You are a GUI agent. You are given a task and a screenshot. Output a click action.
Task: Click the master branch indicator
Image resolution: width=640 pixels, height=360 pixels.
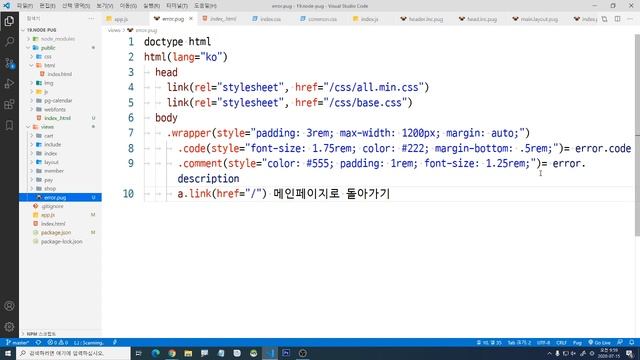[18, 342]
